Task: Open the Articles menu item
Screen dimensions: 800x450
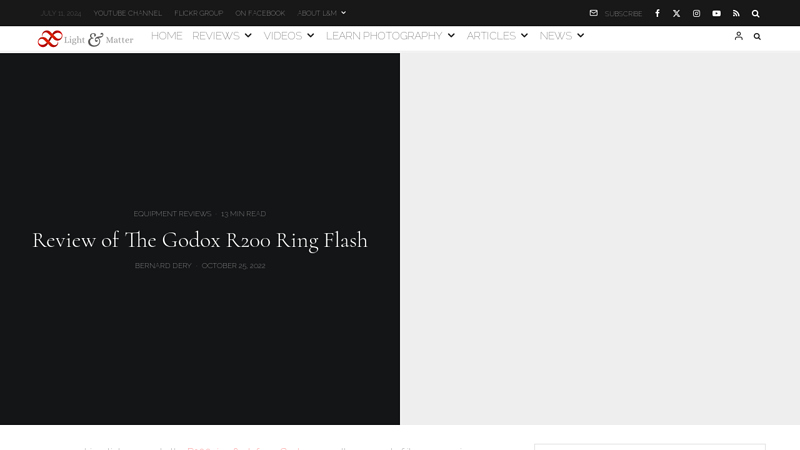Action: [491, 36]
